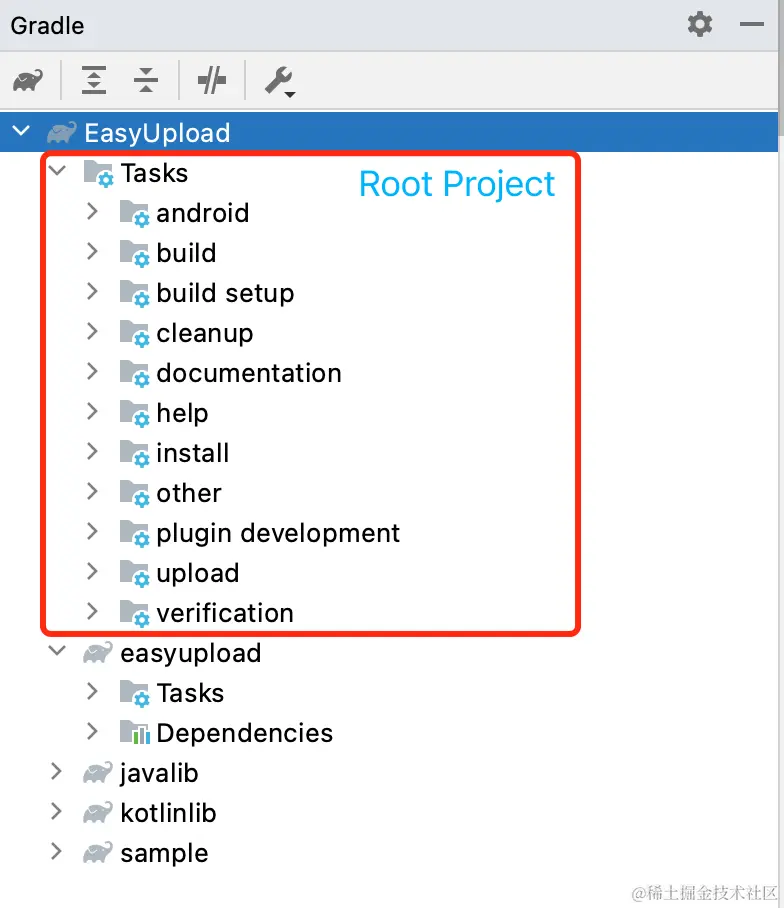This screenshot has height=908, width=784.
Task: Open Build Tool Settings wrench icon
Action: (280, 81)
